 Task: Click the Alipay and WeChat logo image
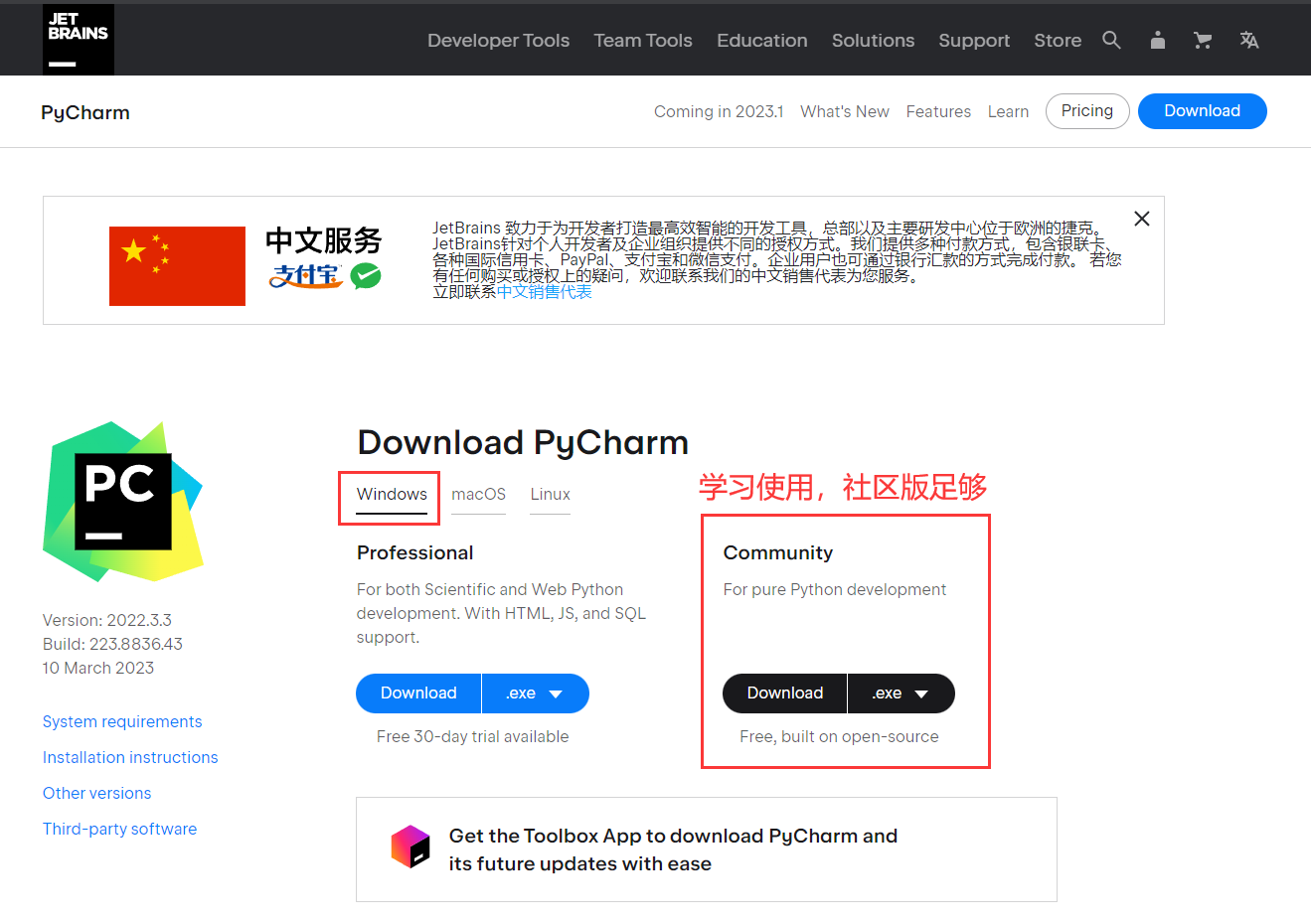point(325,275)
